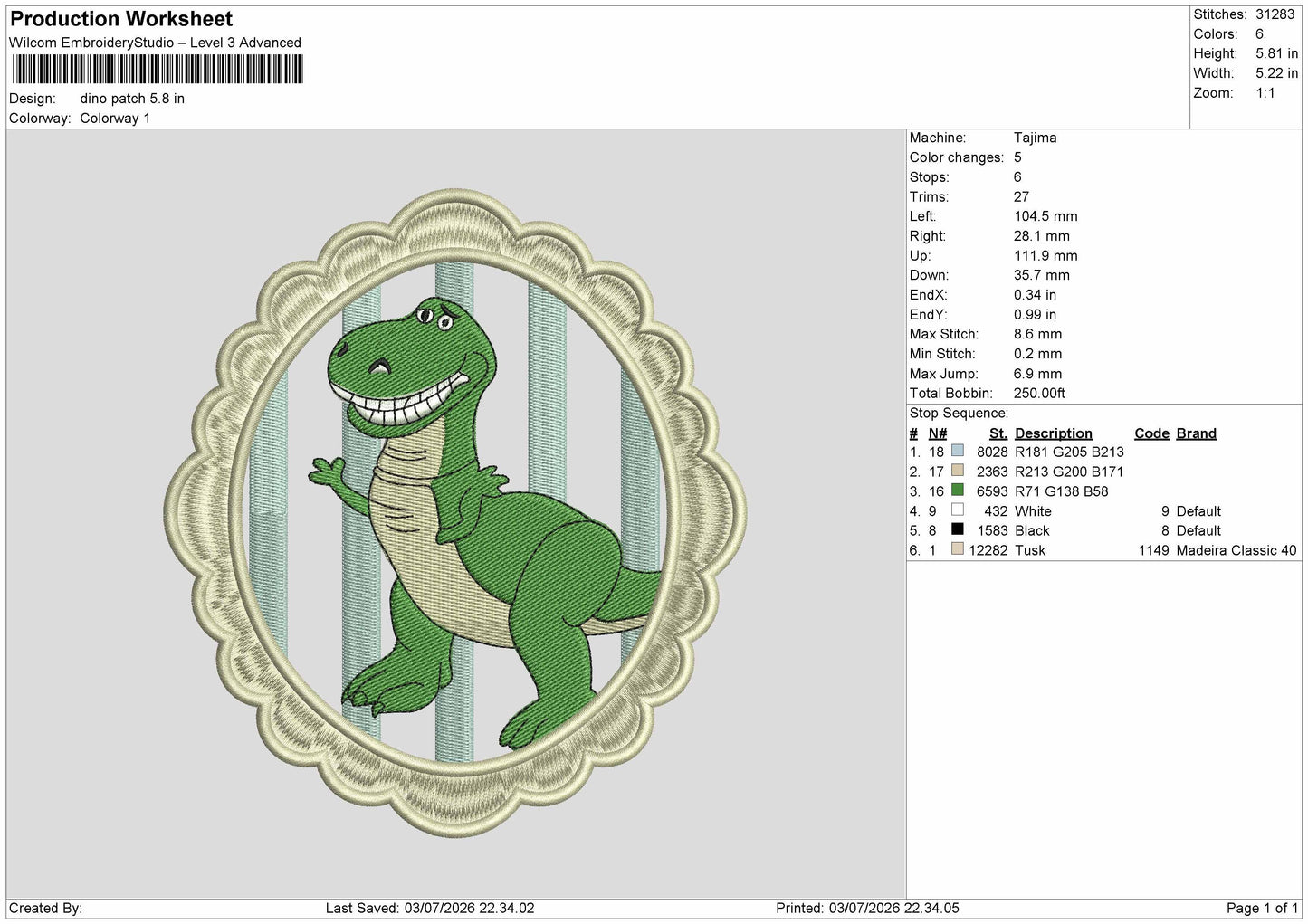Click the beige swatch for stop 2
This screenshot has height=924, width=1308.
(958, 471)
